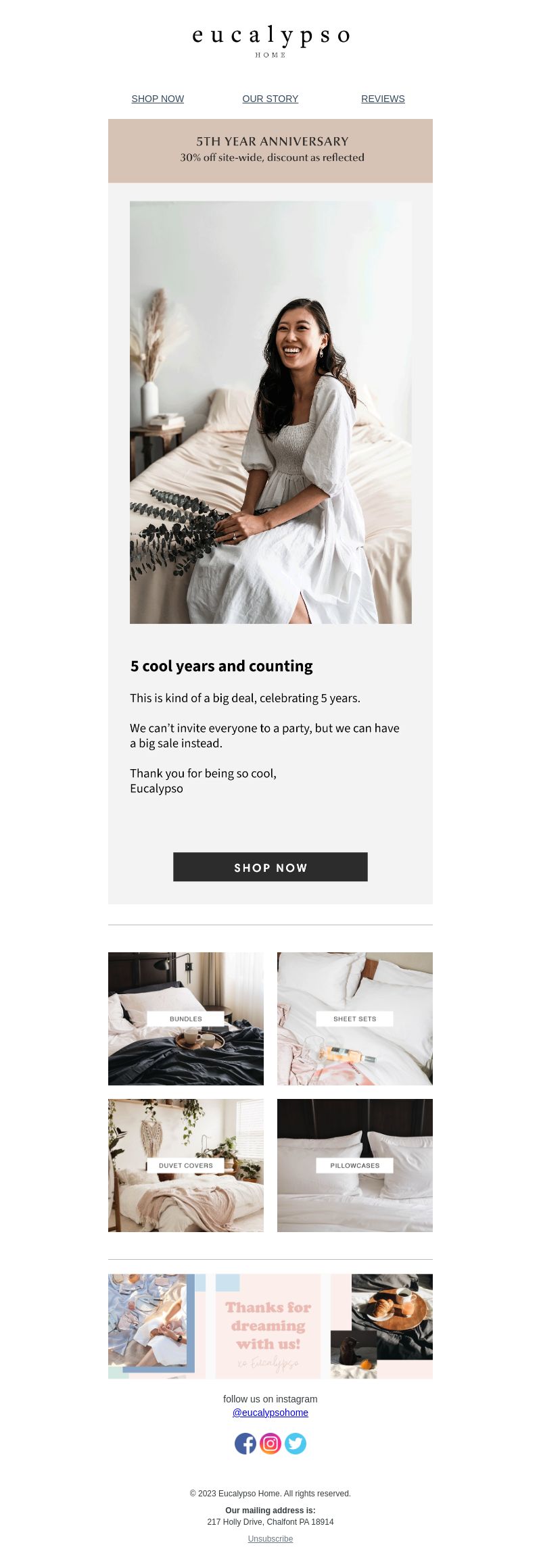Open the Facebook social icon
Image resolution: width=541 pixels, height=1568 pixels.
point(245,1444)
